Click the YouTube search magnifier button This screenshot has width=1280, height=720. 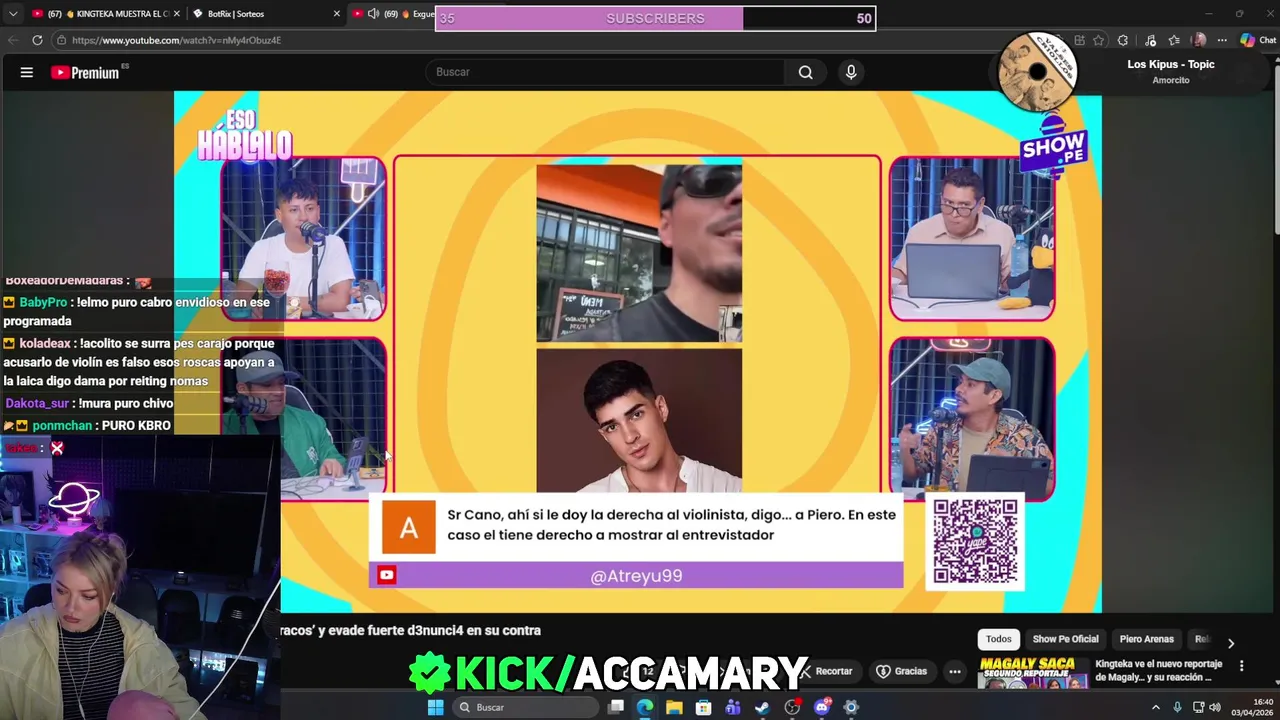805,72
